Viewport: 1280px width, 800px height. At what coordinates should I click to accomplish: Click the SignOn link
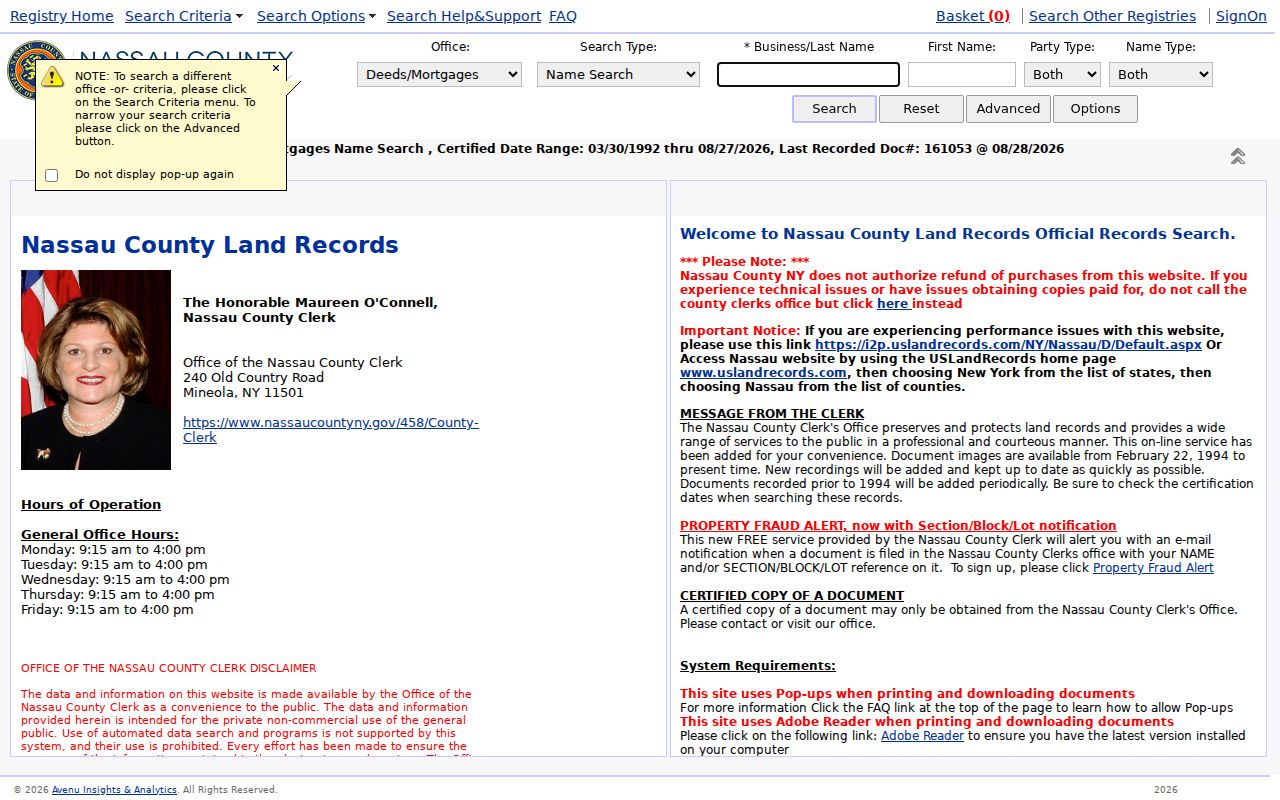pyautogui.click(x=1241, y=16)
